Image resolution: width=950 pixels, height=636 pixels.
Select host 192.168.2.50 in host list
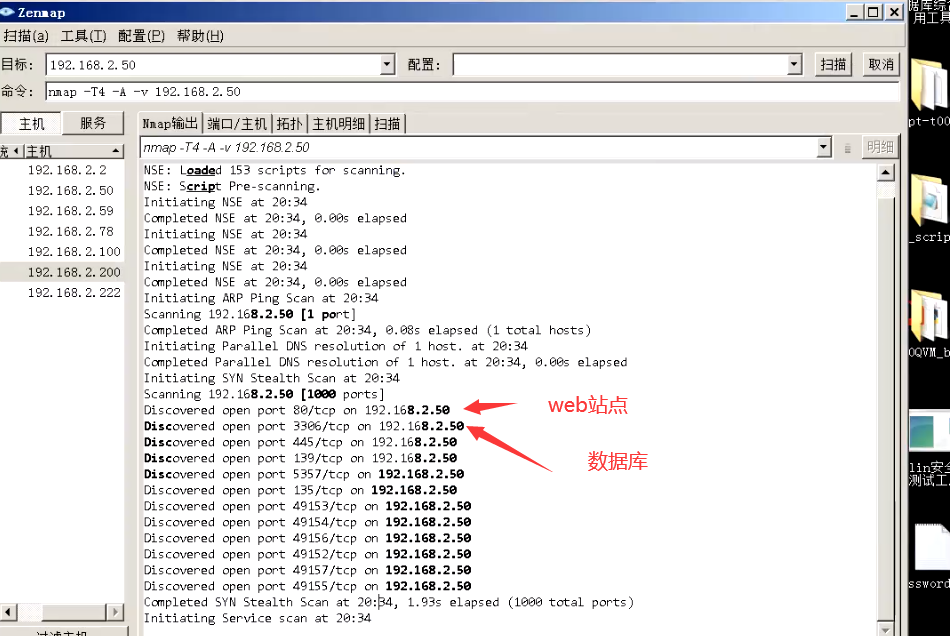point(70,191)
